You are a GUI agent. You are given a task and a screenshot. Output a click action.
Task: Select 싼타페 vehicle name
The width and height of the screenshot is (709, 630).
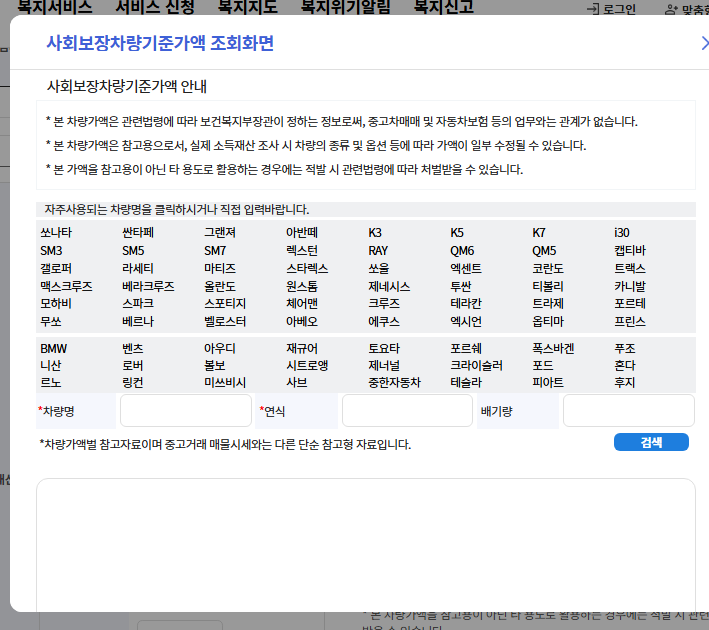click(x=138, y=232)
